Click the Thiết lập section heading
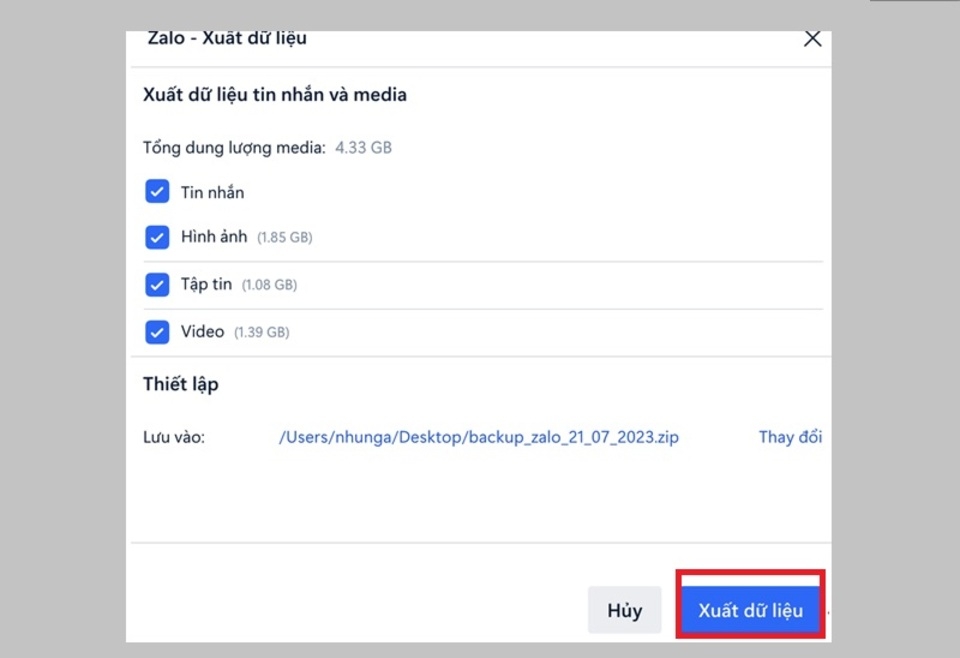The width and height of the screenshot is (960, 658). [x=181, y=384]
